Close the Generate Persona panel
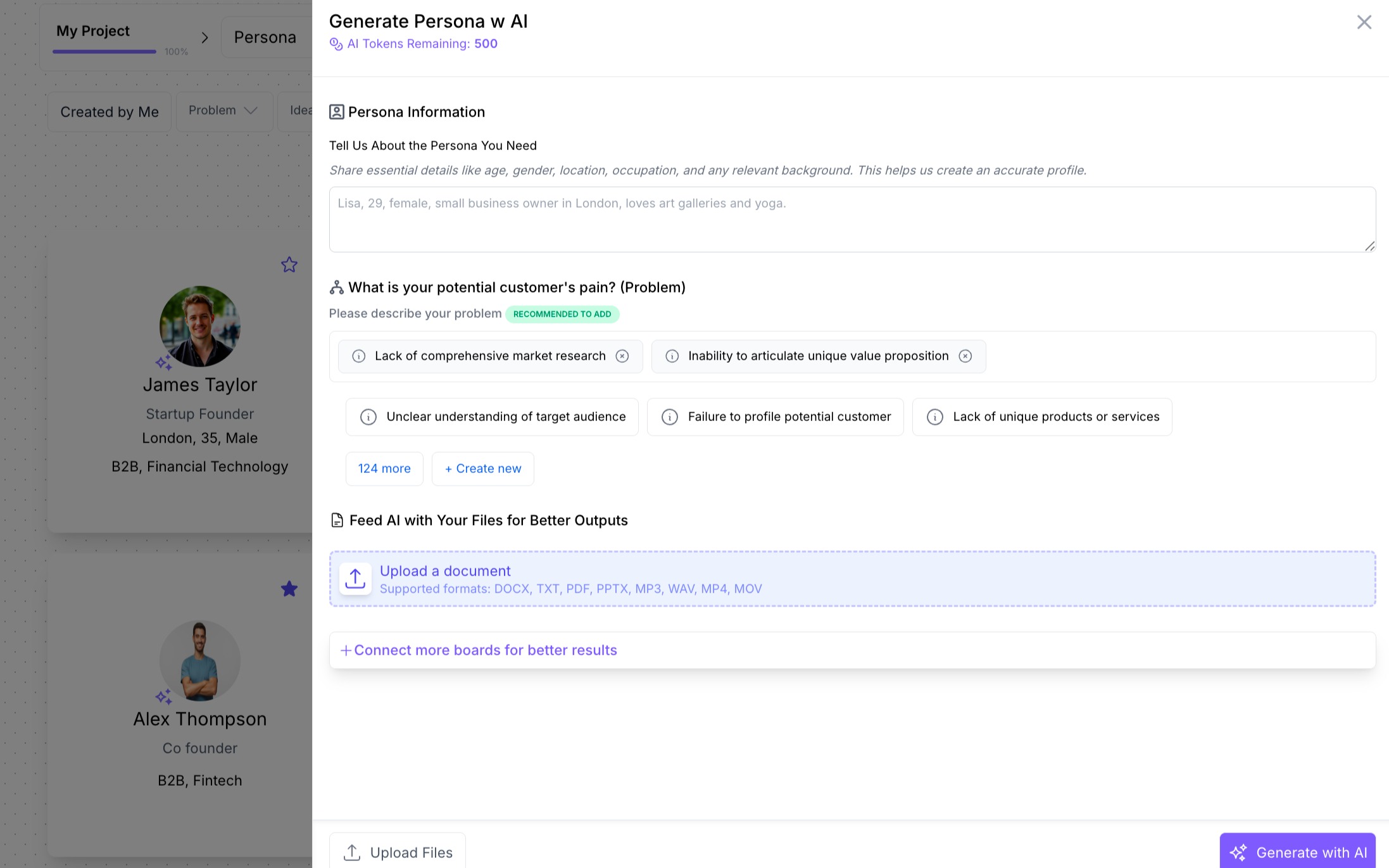The height and width of the screenshot is (868, 1389). click(1364, 22)
